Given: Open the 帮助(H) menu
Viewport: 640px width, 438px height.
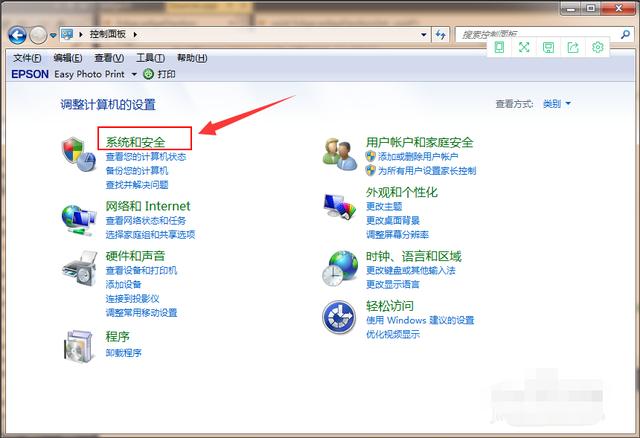Looking at the screenshot, I should click(x=192, y=58).
